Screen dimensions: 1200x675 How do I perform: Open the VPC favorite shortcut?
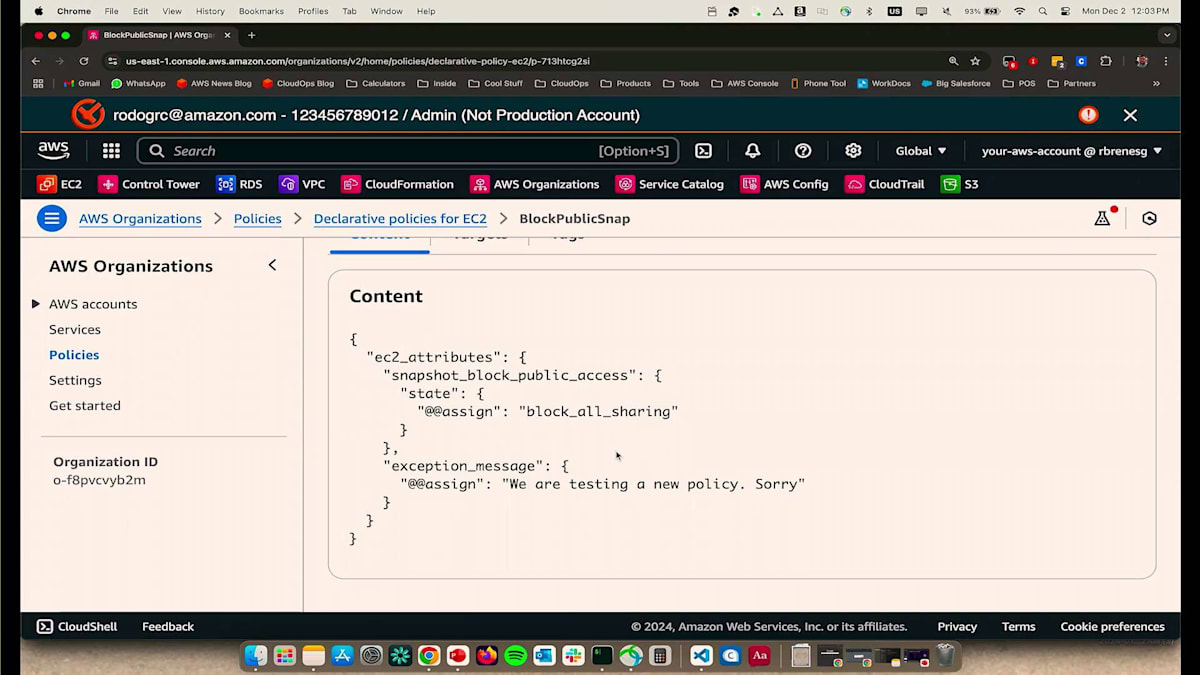302,184
